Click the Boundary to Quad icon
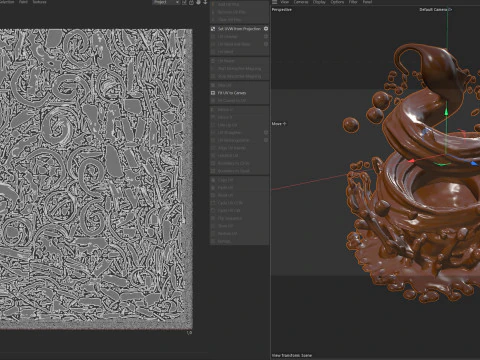This screenshot has width=480, height=360. (x=213, y=171)
